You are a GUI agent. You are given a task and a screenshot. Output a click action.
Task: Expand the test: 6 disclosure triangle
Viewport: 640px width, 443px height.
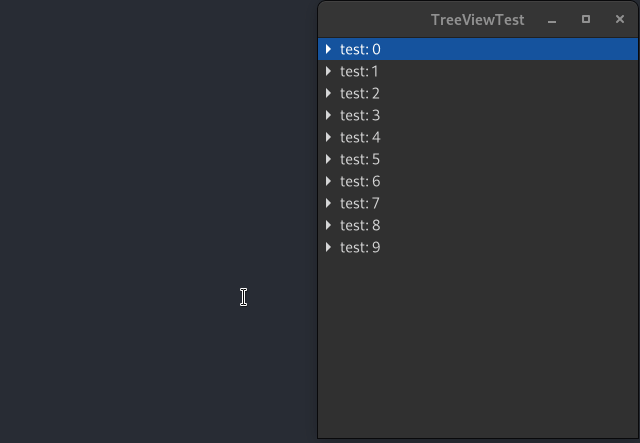[x=329, y=181]
